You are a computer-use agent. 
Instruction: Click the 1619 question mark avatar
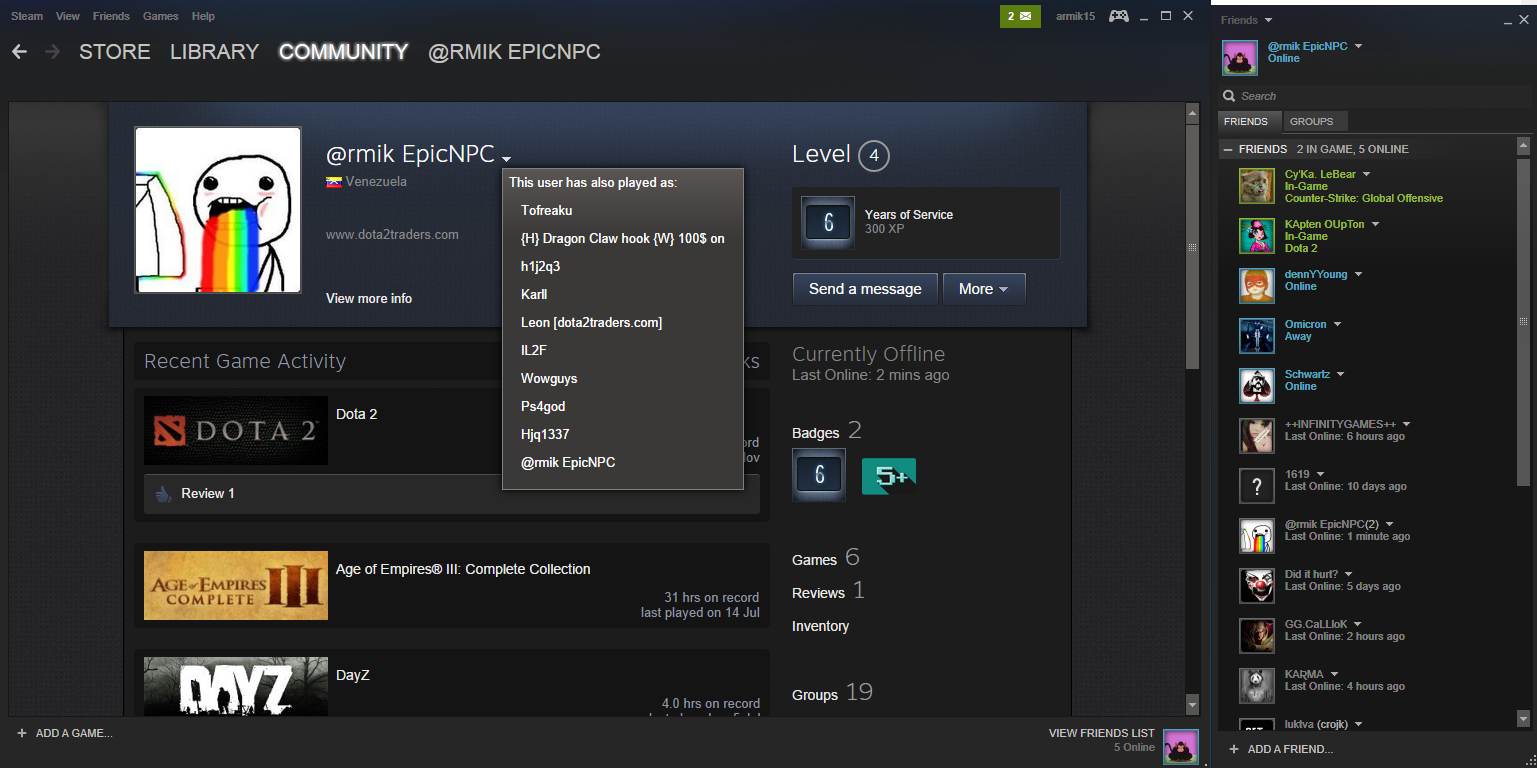[1257, 486]
